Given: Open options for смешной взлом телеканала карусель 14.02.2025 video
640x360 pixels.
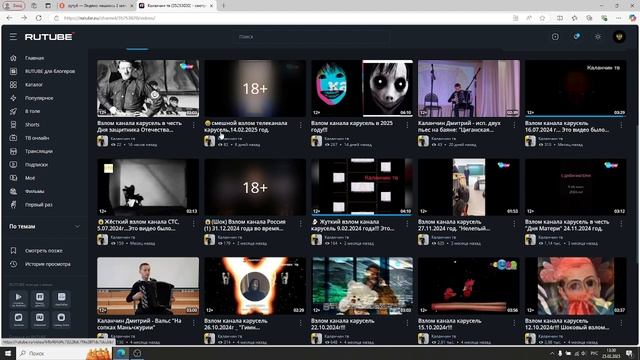Looking at the screenshot, I should [300, 125].
